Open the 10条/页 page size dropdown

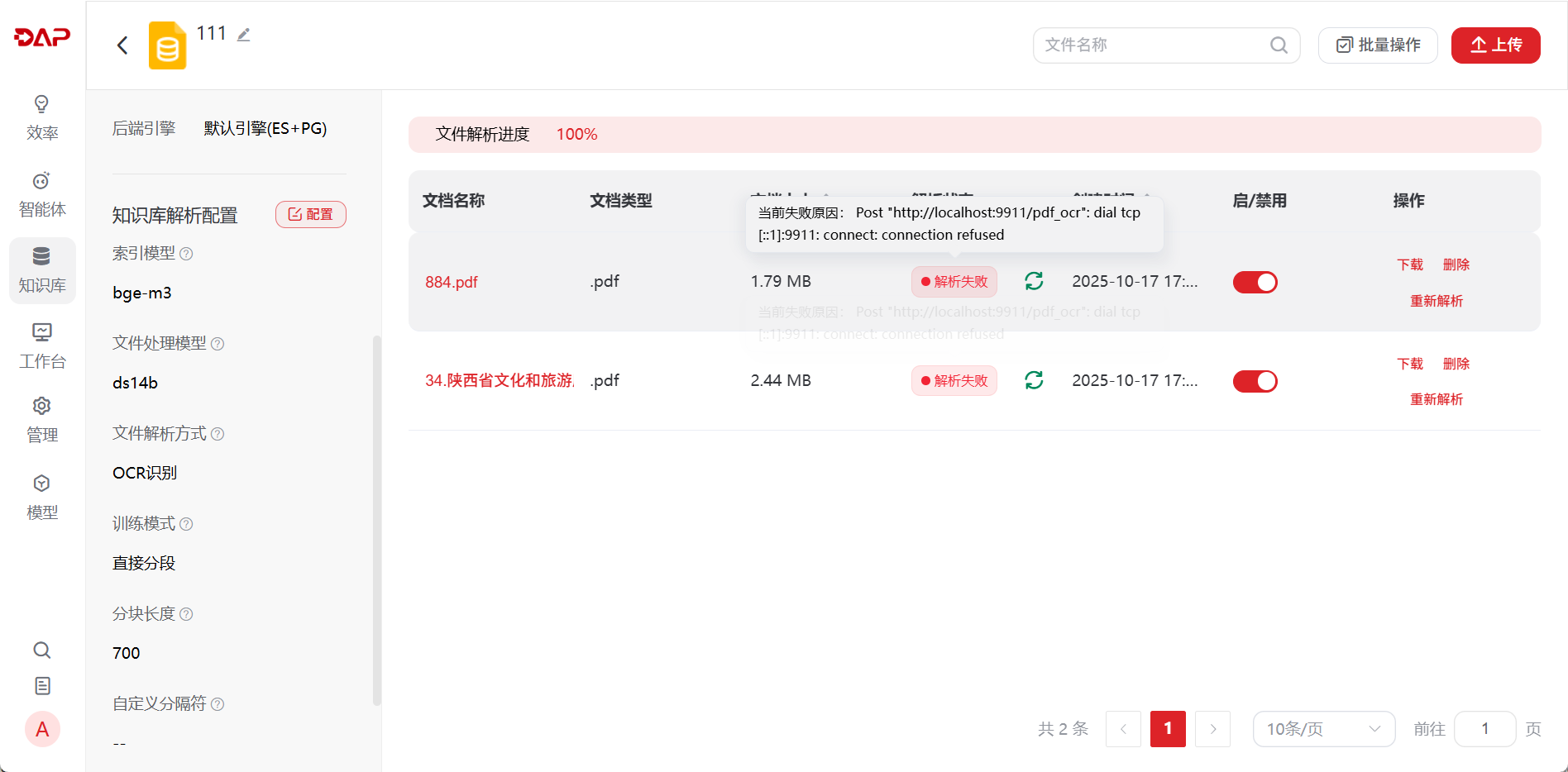(1324, 729)
